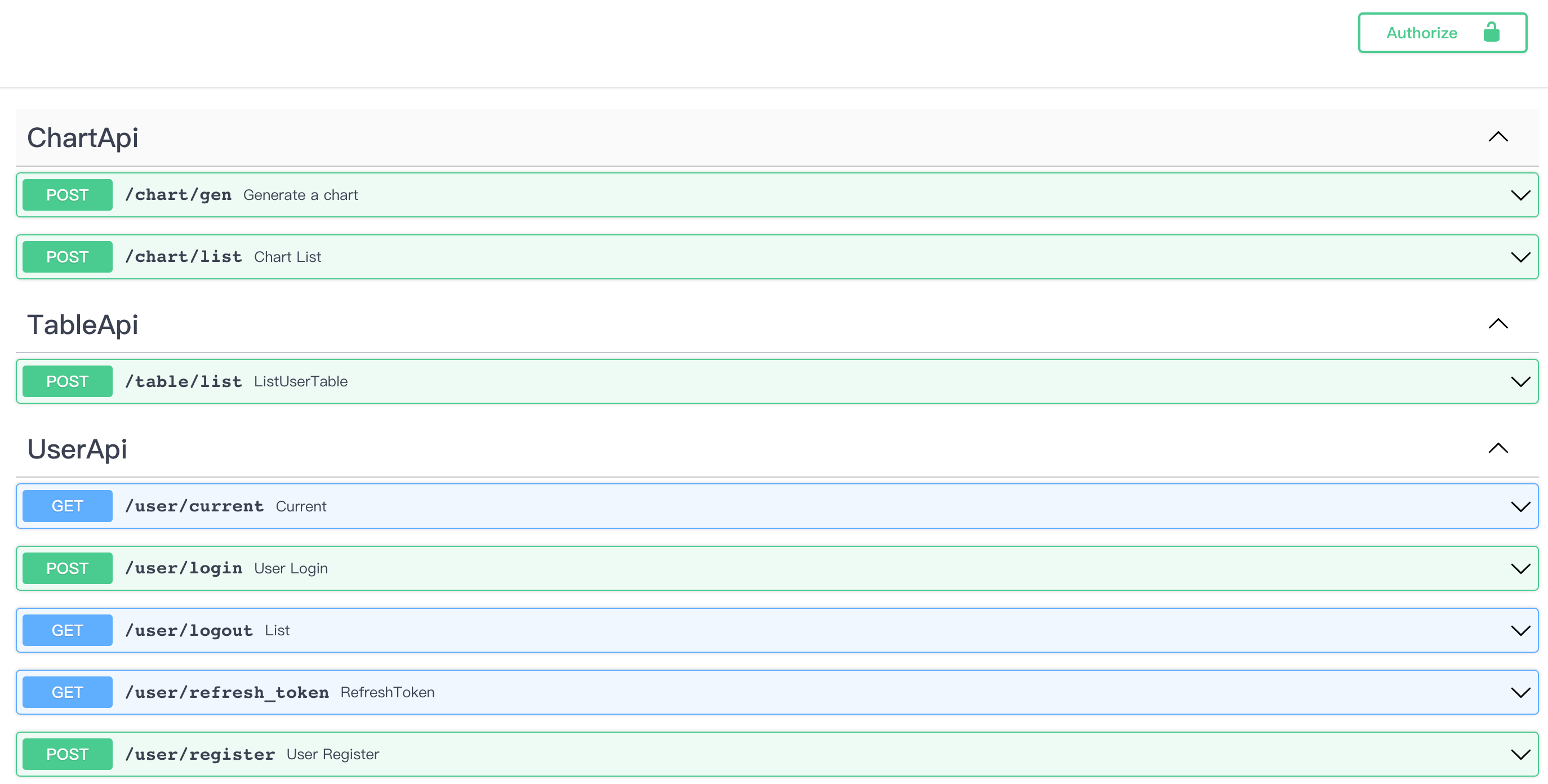Expand the /user/login endpoint chevron
Screen dimensions: 1548x784
click(x=1521, y=568)
